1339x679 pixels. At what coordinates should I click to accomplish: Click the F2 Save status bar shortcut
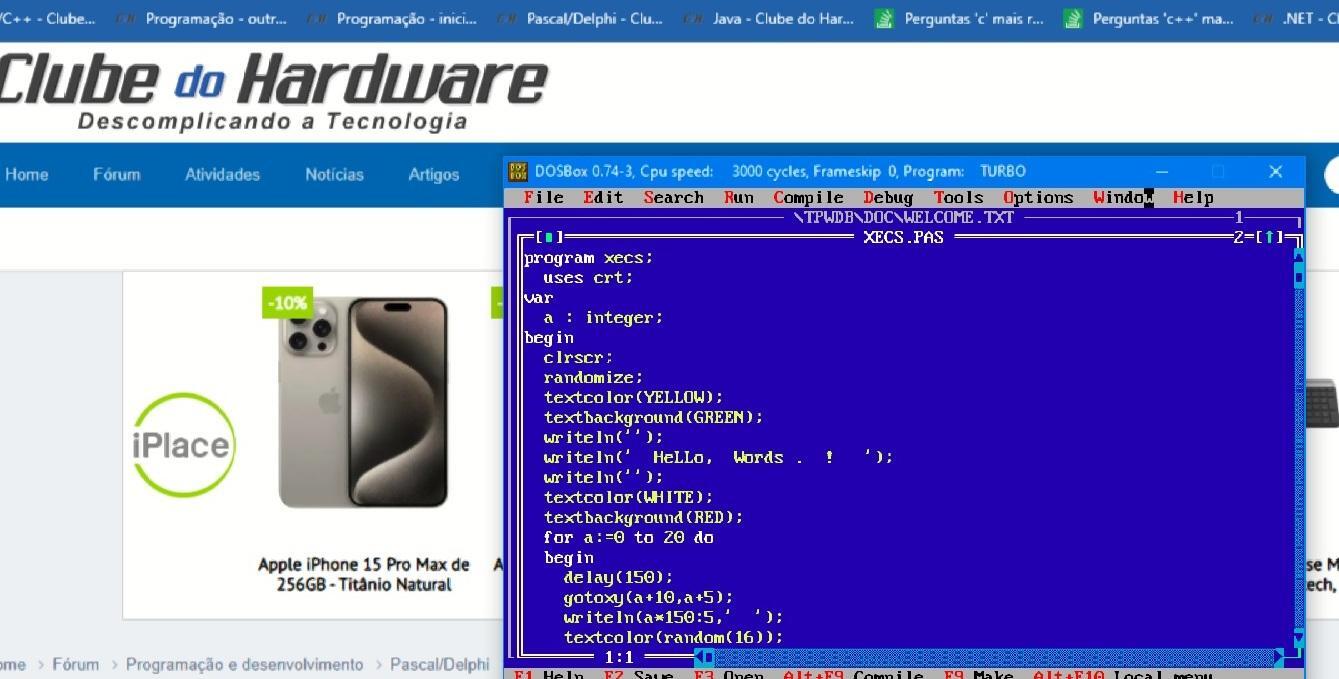point(638,674)
